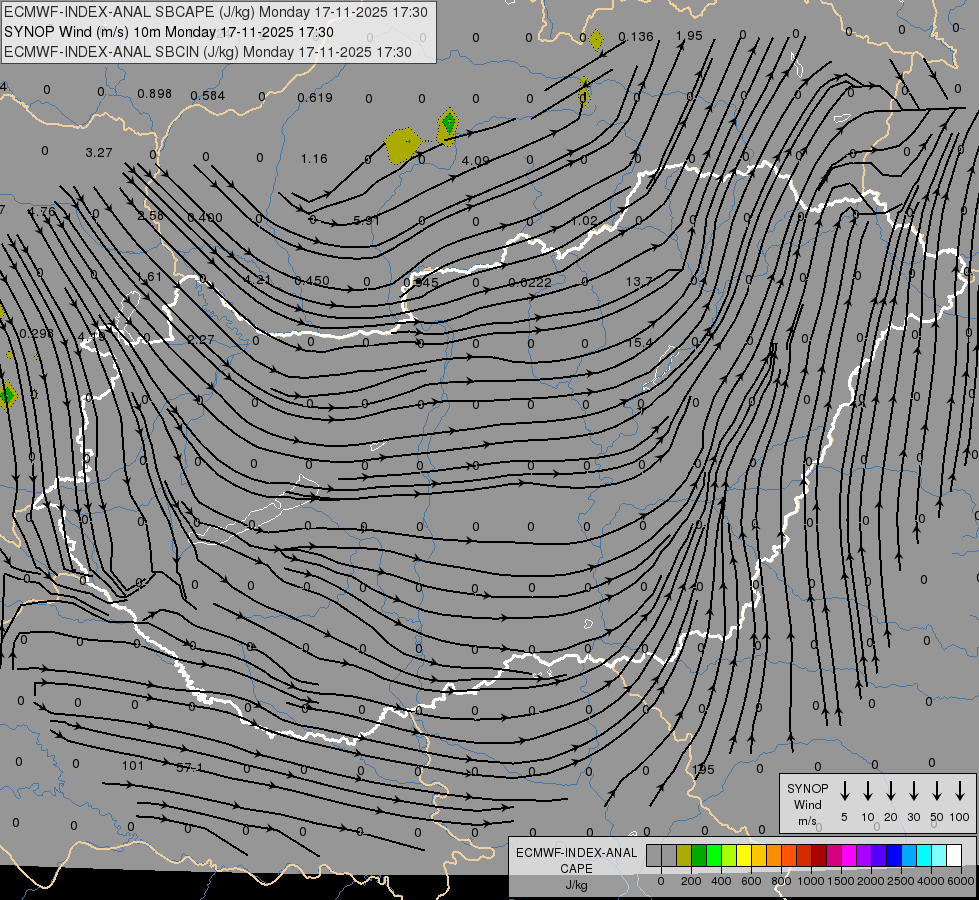Pick the amber swatch in the CAPE legend
Viewport: 979px width, 900px height.
[759, 855]
